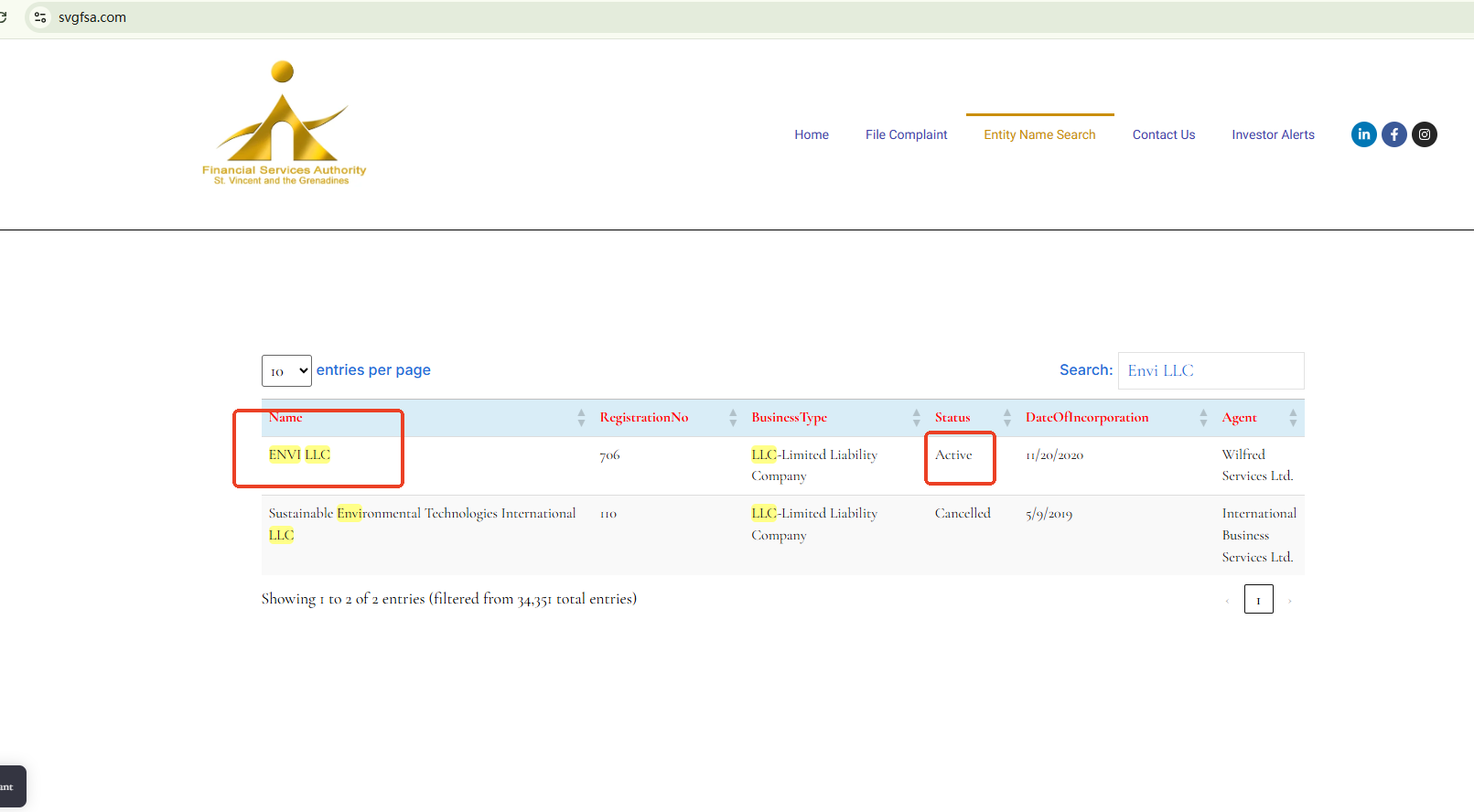
Task: Click the site info icon in address bar
Action: click(x=40, y=17)
